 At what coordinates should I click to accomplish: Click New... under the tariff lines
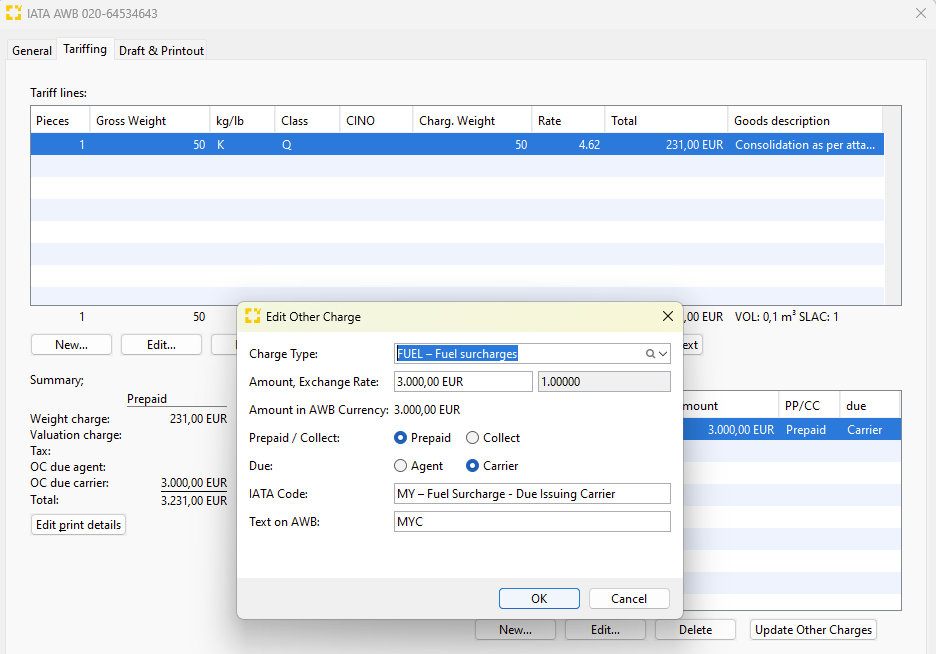point(71,345)
